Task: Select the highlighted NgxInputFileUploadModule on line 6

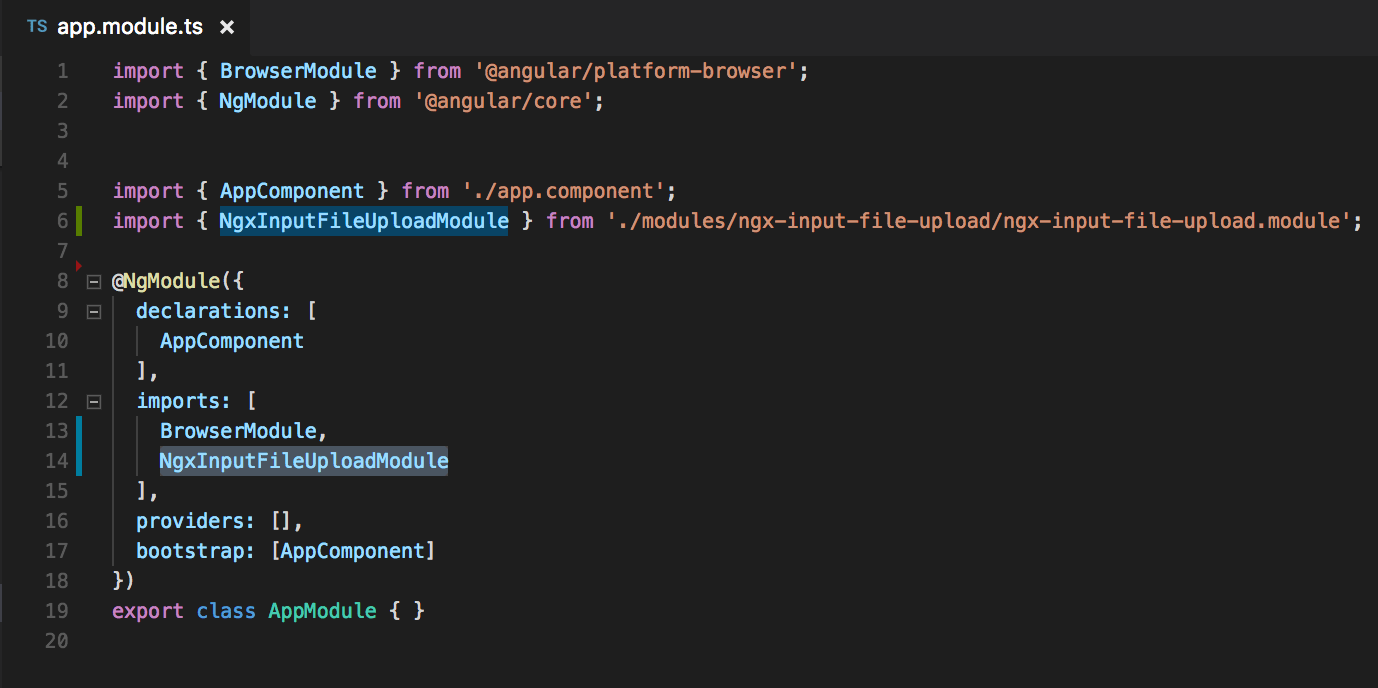Action: click(x=363, y=221)
